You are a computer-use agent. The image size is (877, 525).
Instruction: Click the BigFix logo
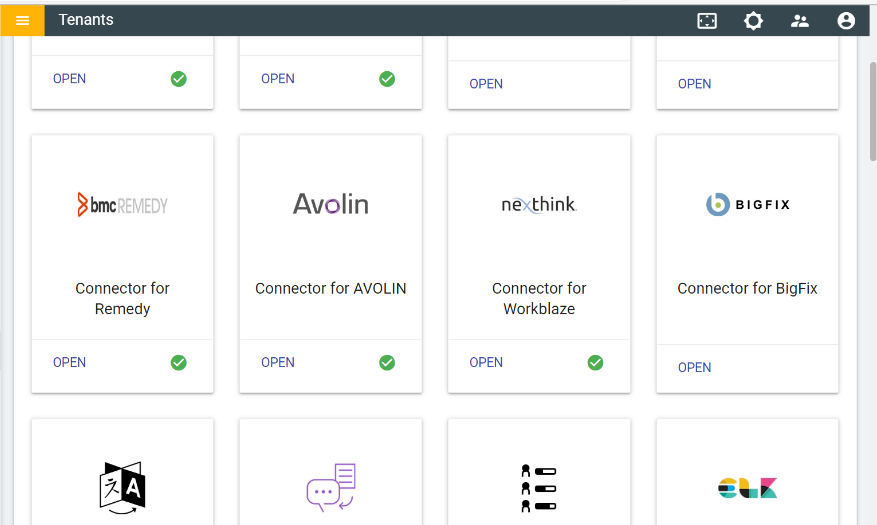747,204
